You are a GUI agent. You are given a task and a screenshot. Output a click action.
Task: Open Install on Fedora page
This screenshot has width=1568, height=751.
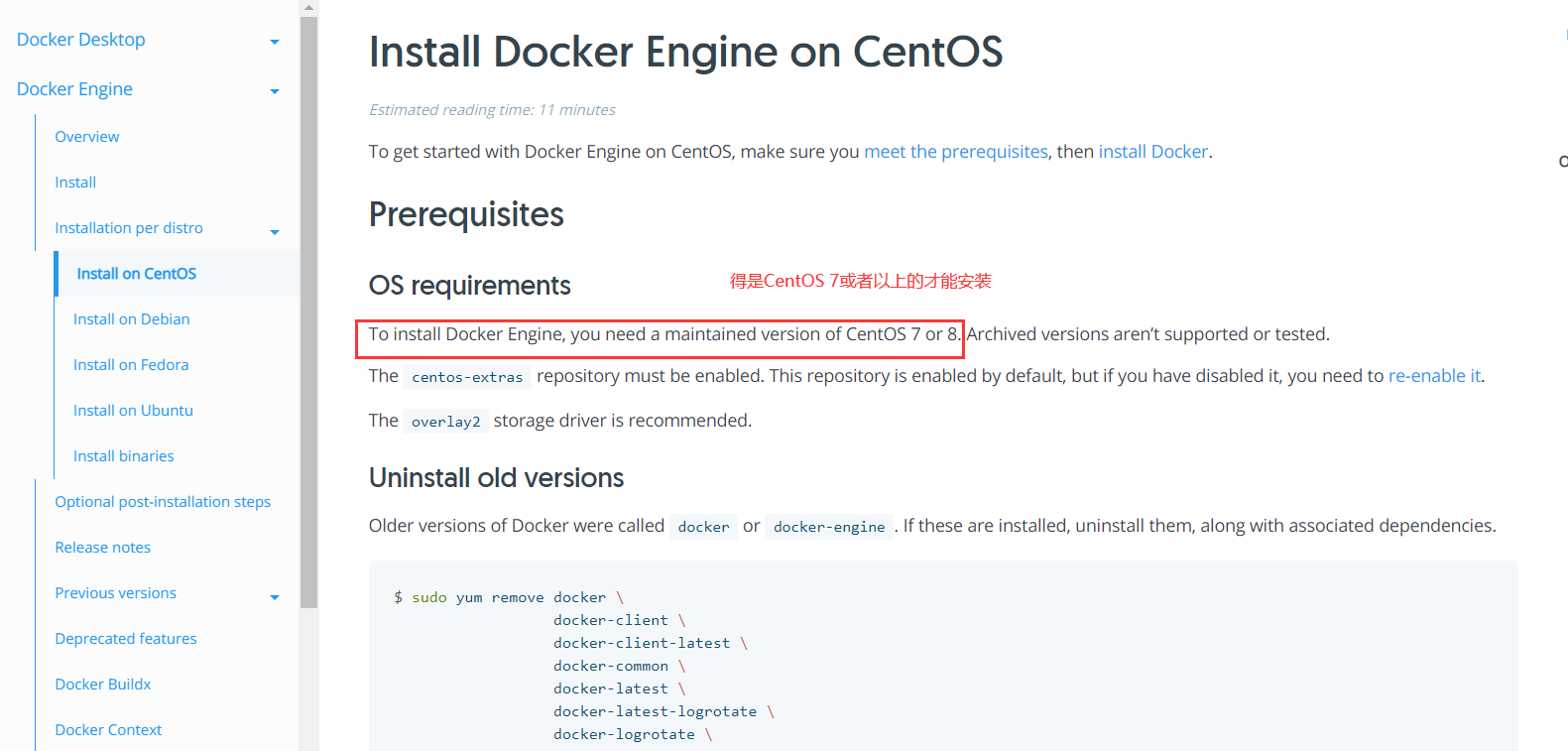point(131,365)
